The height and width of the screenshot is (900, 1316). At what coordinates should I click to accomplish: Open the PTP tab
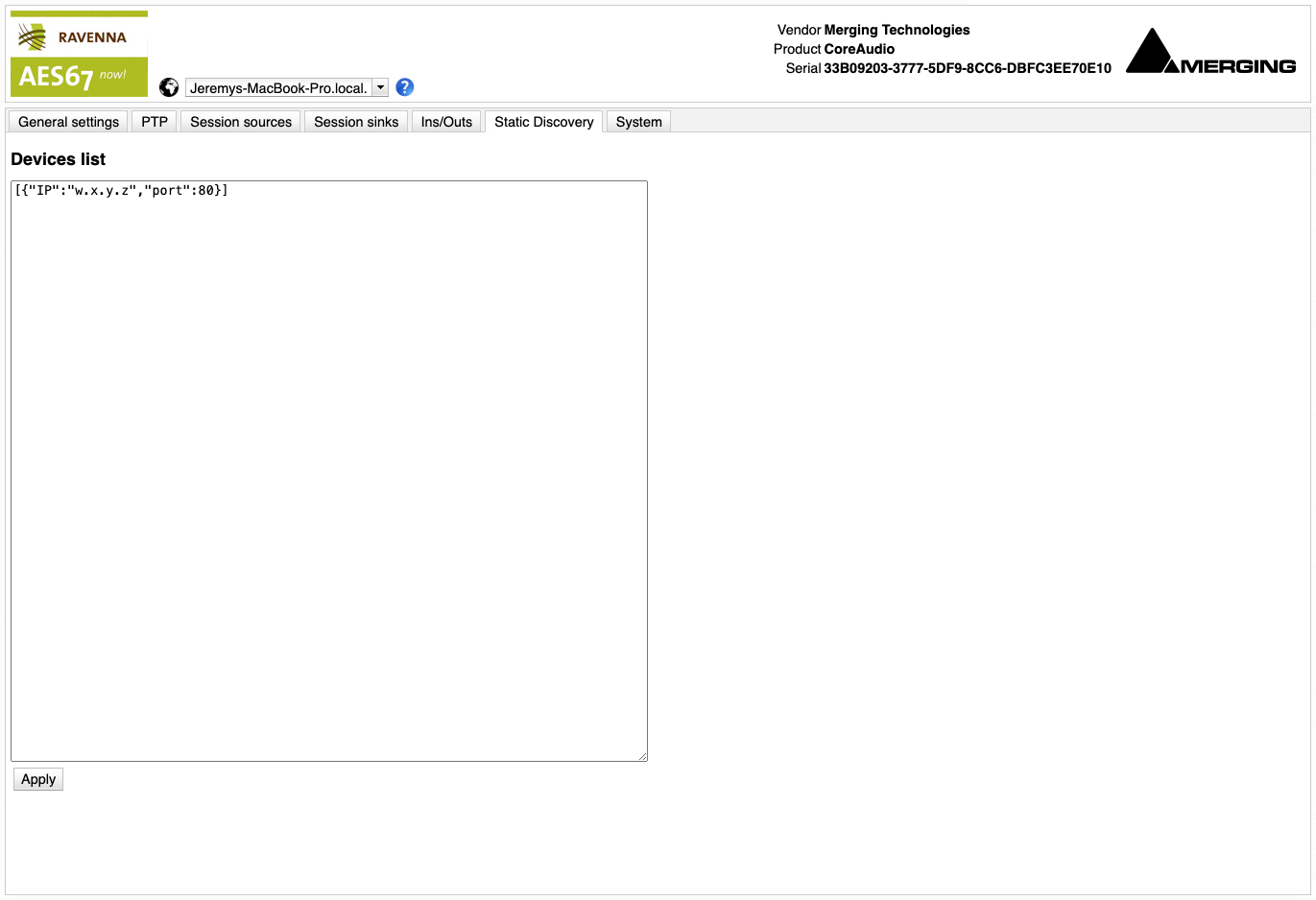pyautogui.click(x=155, y=122)
